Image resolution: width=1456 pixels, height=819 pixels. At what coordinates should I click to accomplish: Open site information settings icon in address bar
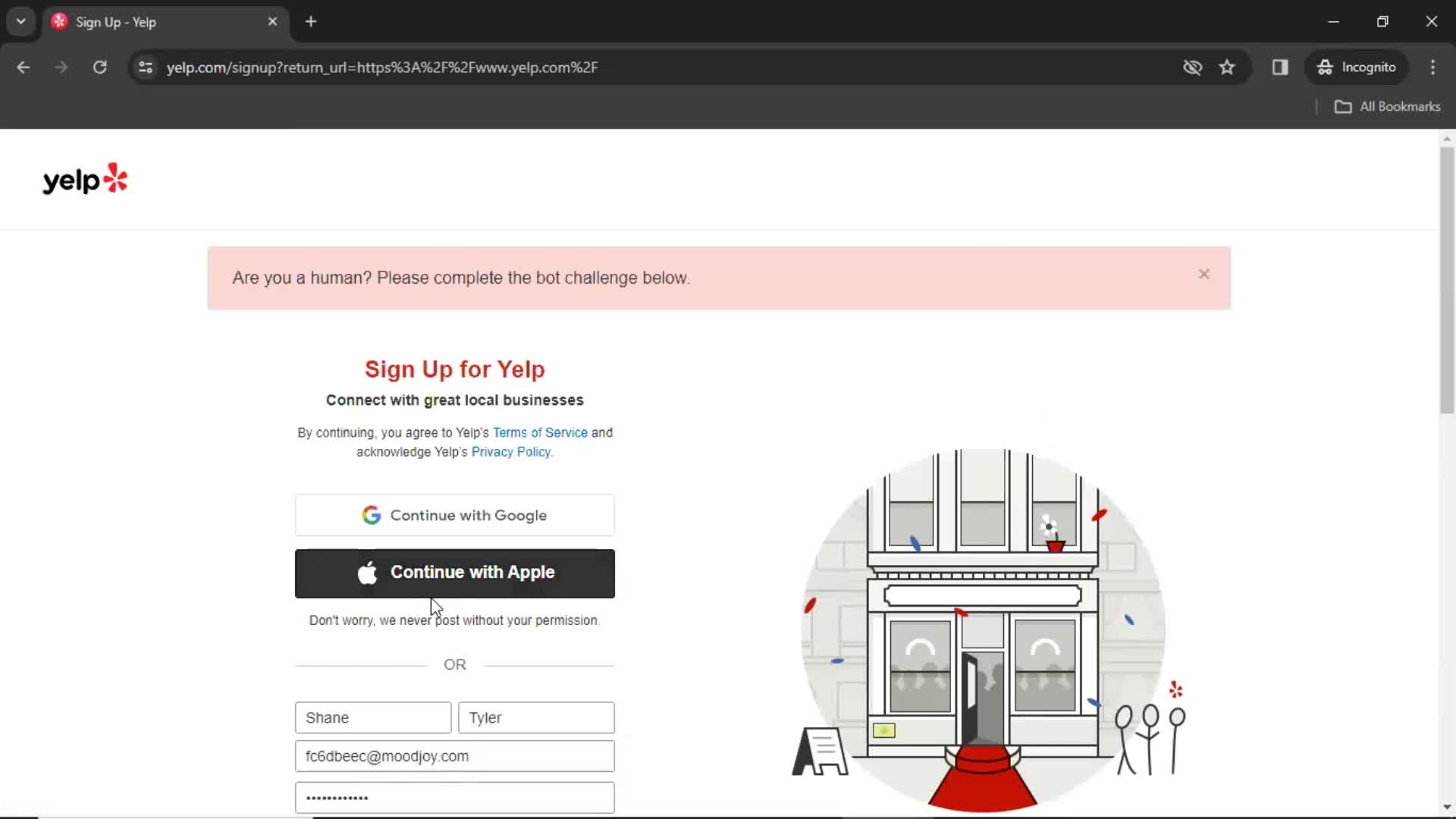point(146,67)
